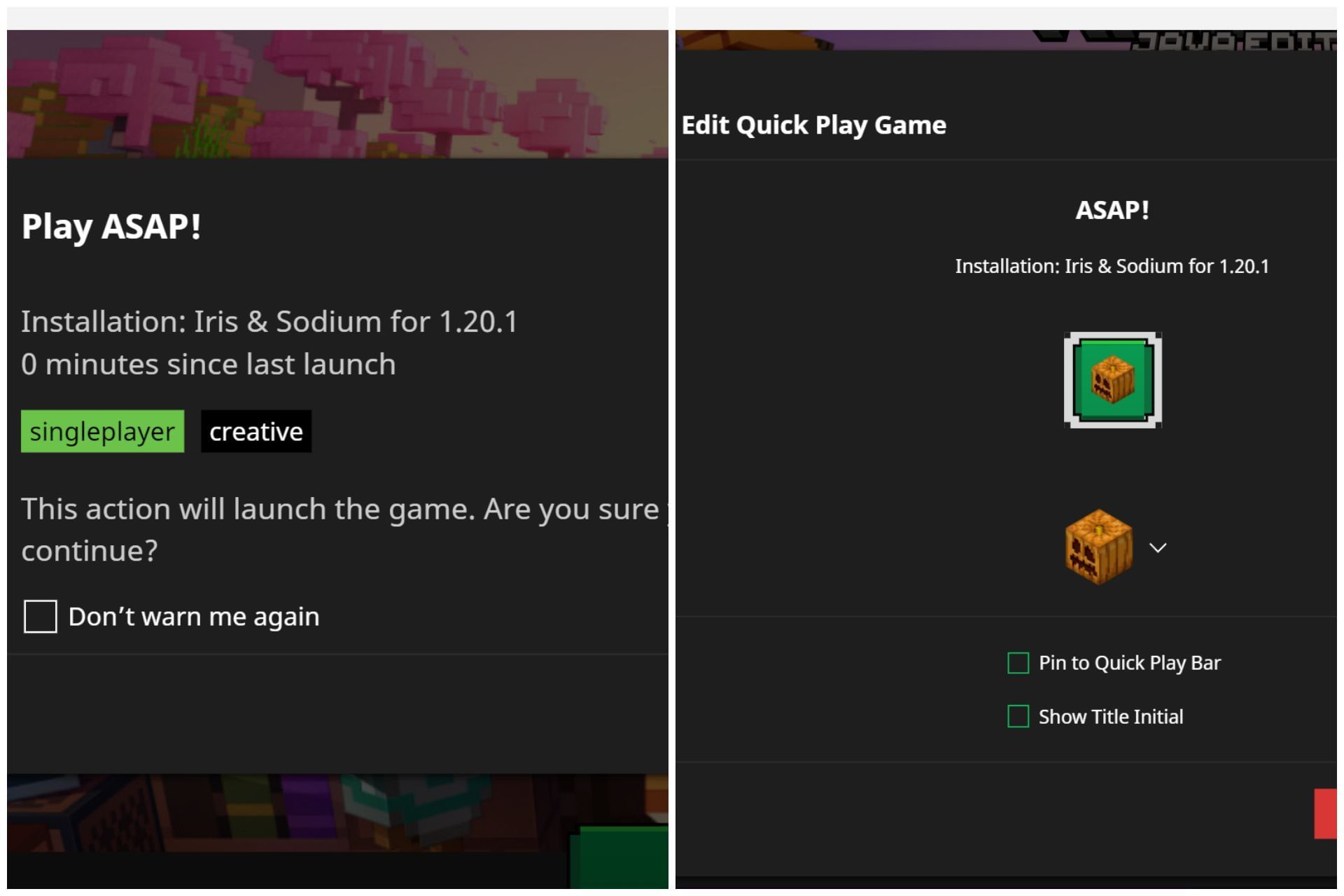Viewport: 1344px width, 896px height.
Task: Check the "Don't warn me again" checkbox
Action: click(39, 617)
